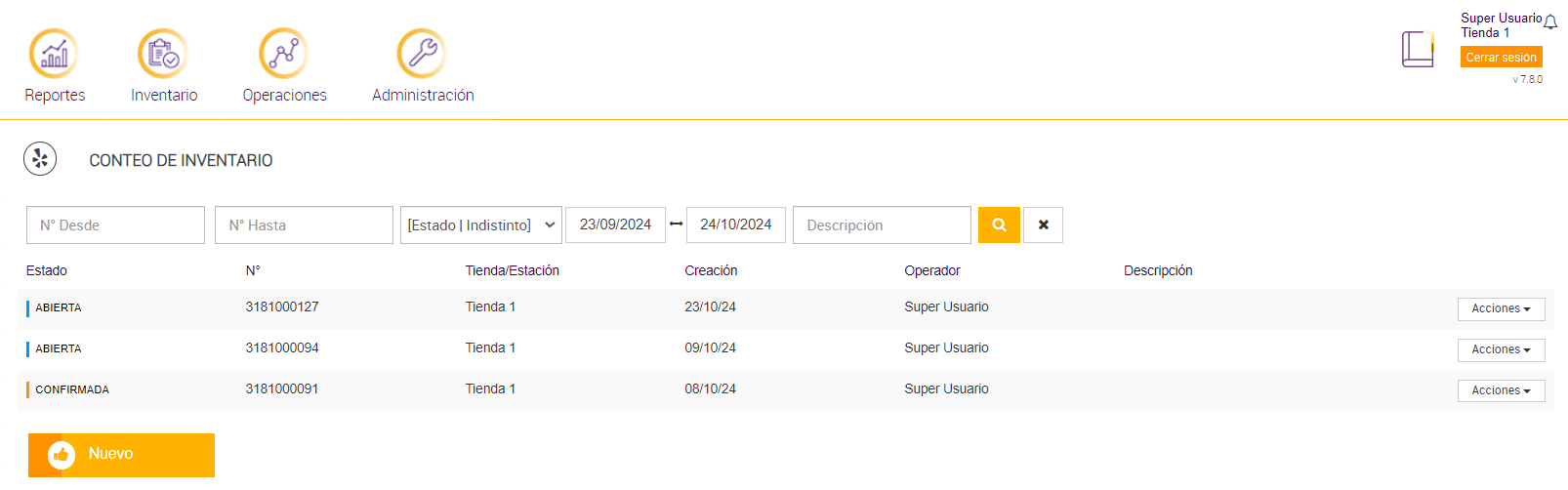Open Acciones menu for count 3181000094
1568x490 pixels.
point(1501,349)
